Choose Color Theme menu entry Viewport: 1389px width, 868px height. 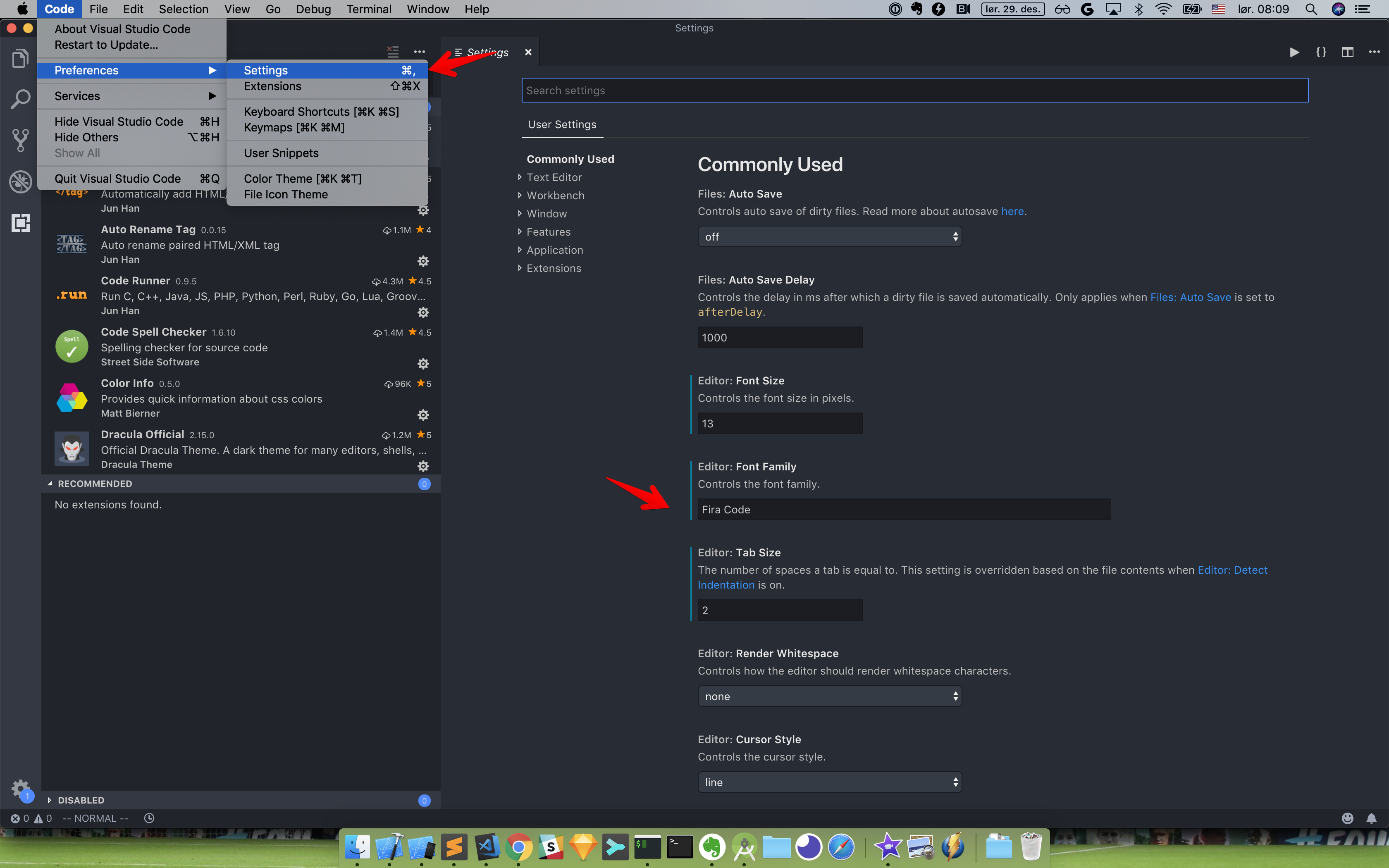(x=327, y=179)
